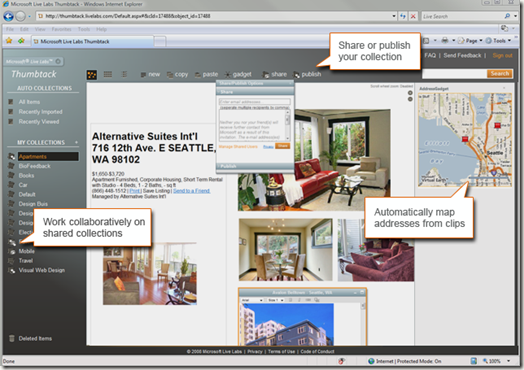Click the browser Forward button
524x370 pixels.
tap(21, 16)
